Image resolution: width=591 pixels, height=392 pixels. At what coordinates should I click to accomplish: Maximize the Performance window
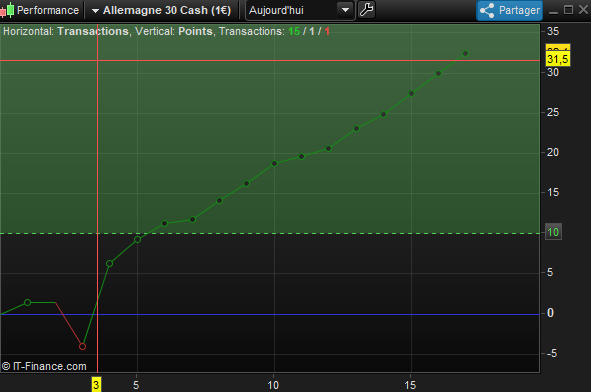coord(568,10)
